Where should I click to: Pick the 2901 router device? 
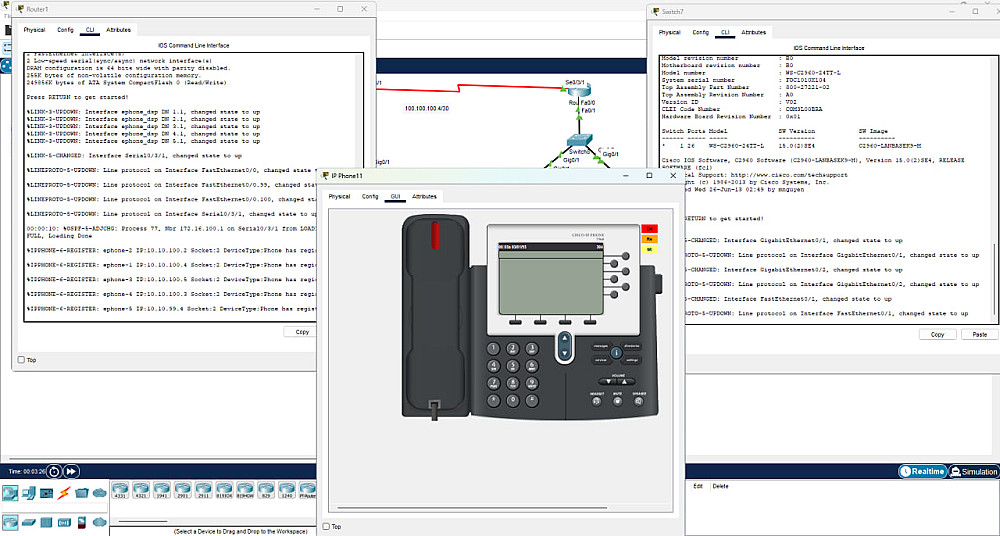pos(182,490)
